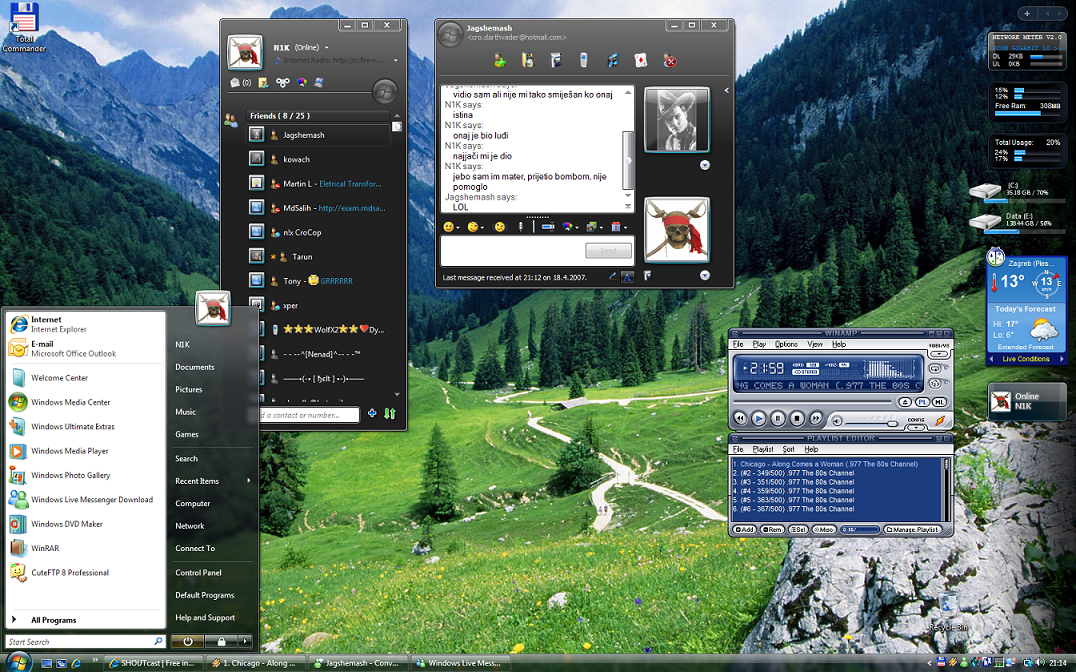
Task: Pause playback in Winamp
Action: [x=777, y=418]
